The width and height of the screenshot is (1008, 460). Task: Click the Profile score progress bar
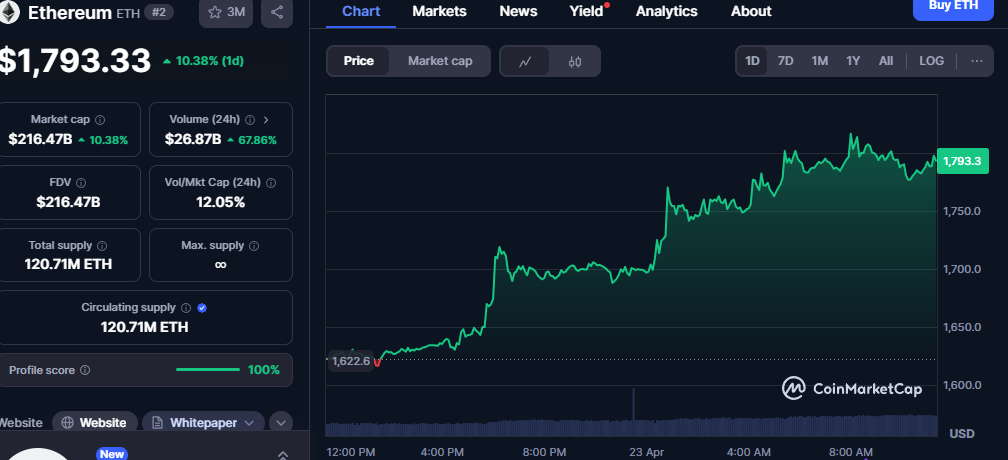pos(208,369)
